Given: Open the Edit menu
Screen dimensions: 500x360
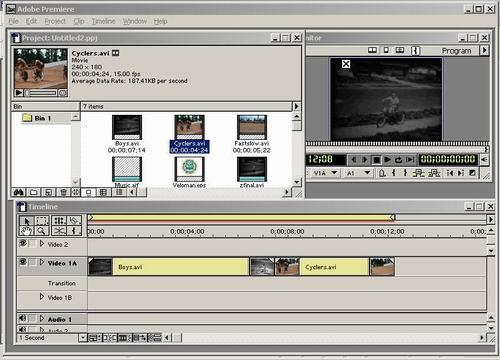Looking at the screenshot, I should pyautogui.click(x=32, y=21).
